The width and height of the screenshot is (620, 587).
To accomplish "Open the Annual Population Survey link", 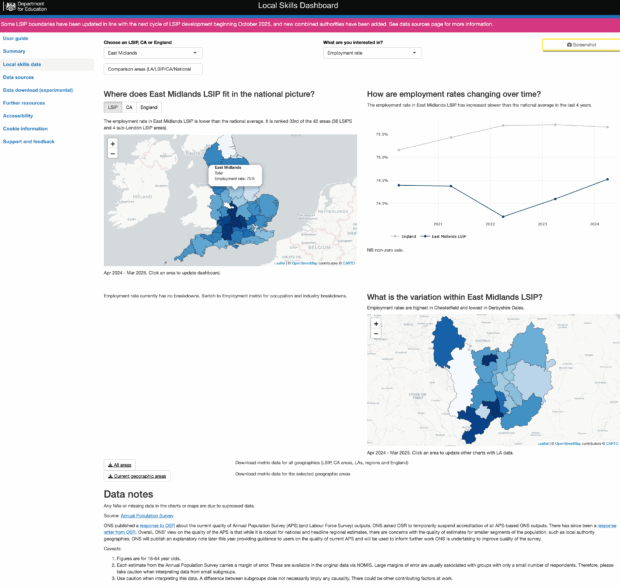I will tap(147, 514).
